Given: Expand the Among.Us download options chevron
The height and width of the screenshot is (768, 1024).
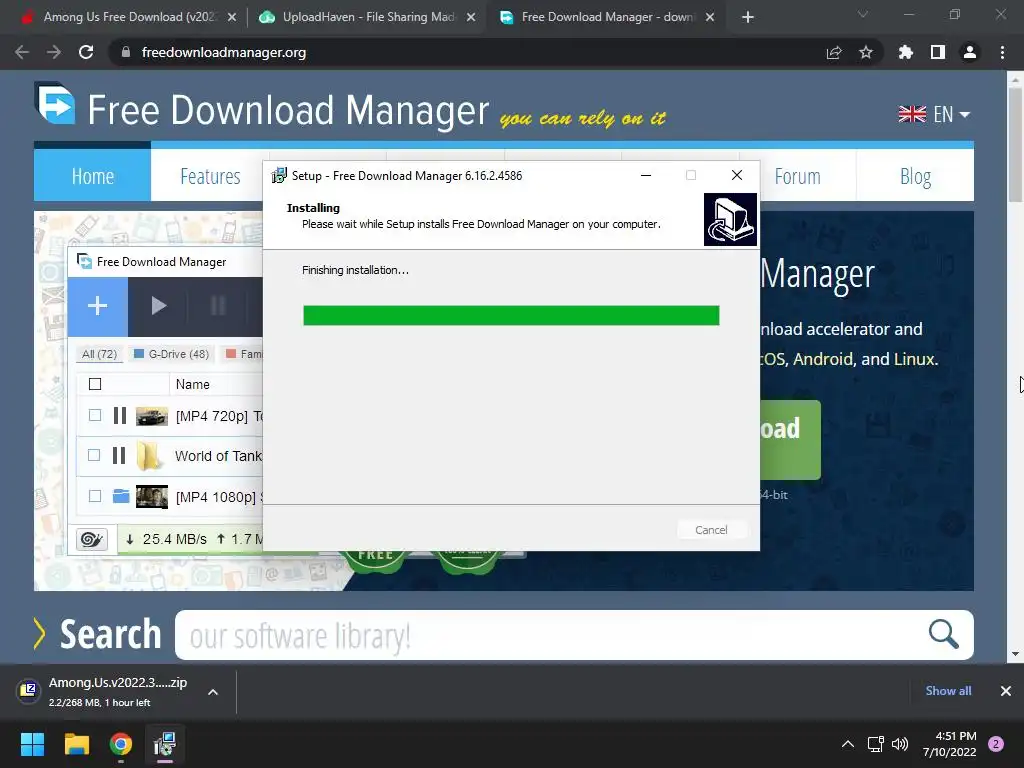Looking at the screenshot, I should click(213, 692).
